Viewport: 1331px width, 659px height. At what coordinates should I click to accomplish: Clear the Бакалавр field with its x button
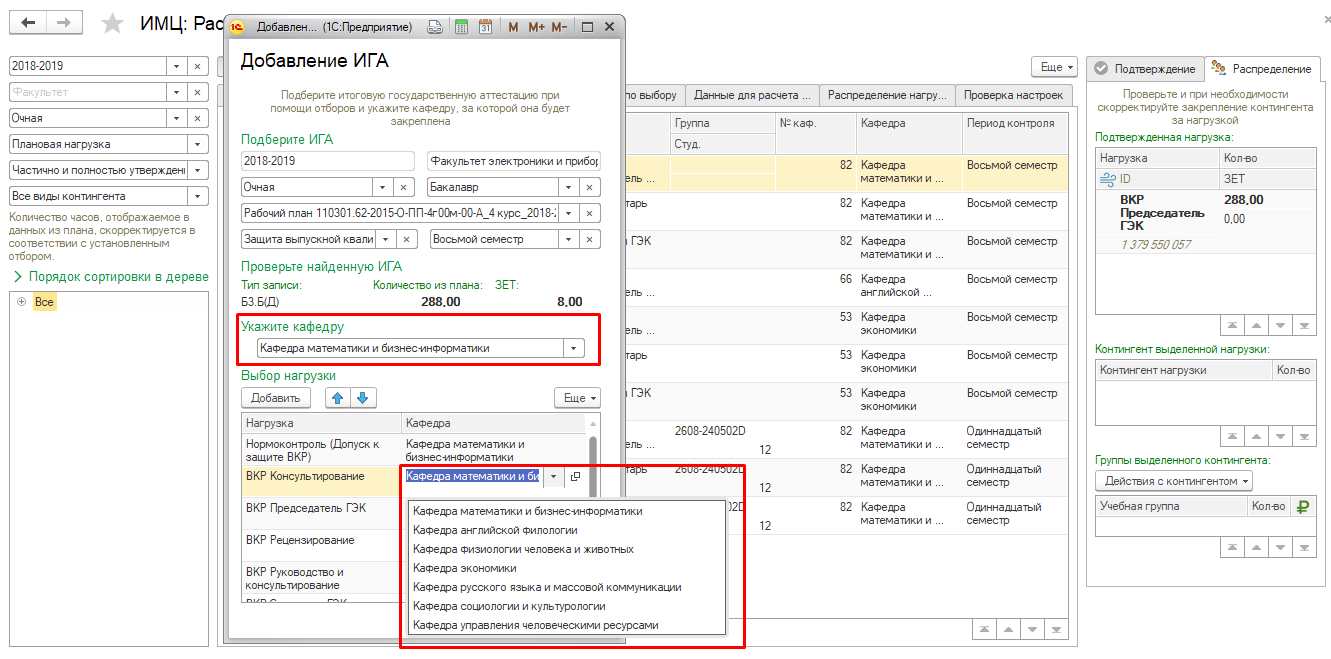591,187
